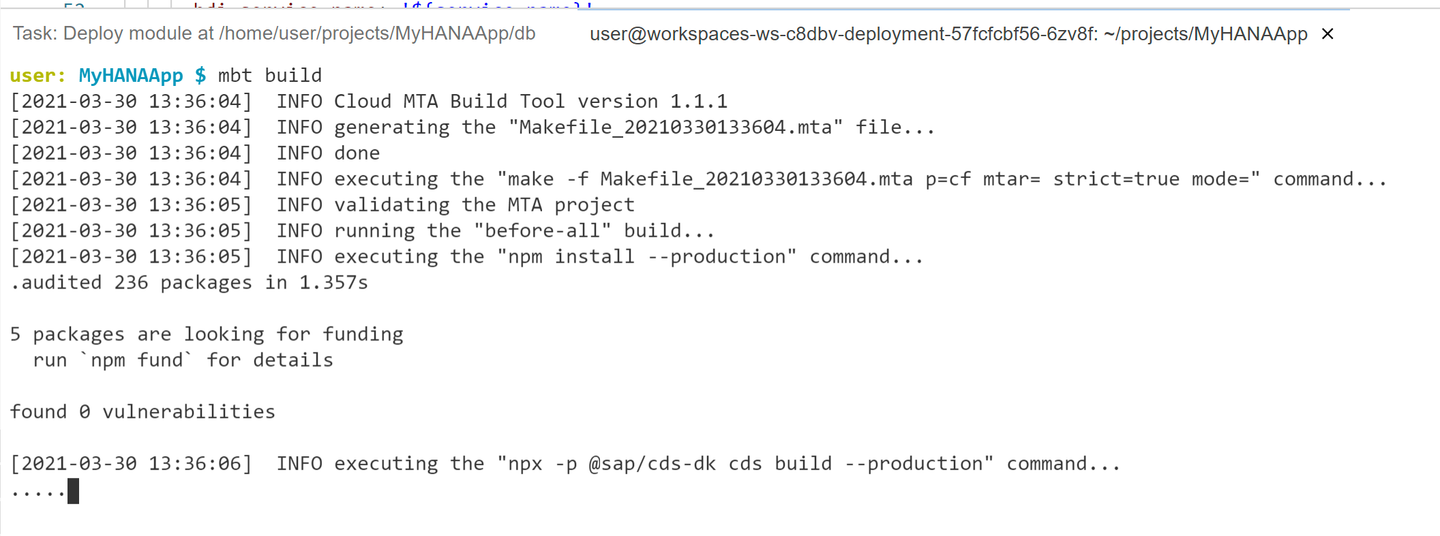
Task: Click the Cloud MTA Build Tool version line
Action: click(x=369, y=101)
